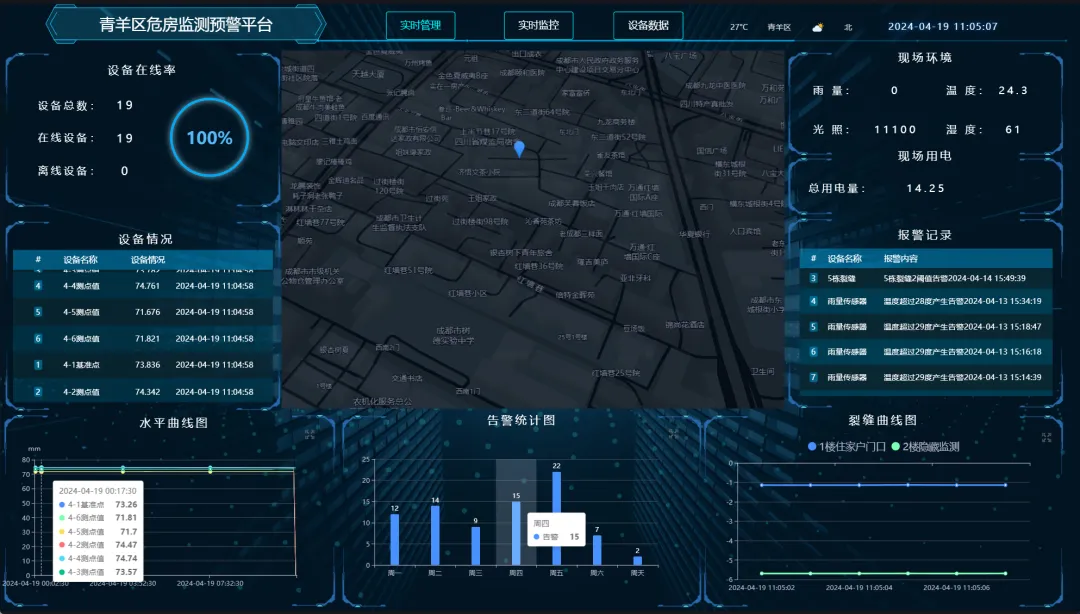Switch to the 设备数据 tab

pos(646,25)
